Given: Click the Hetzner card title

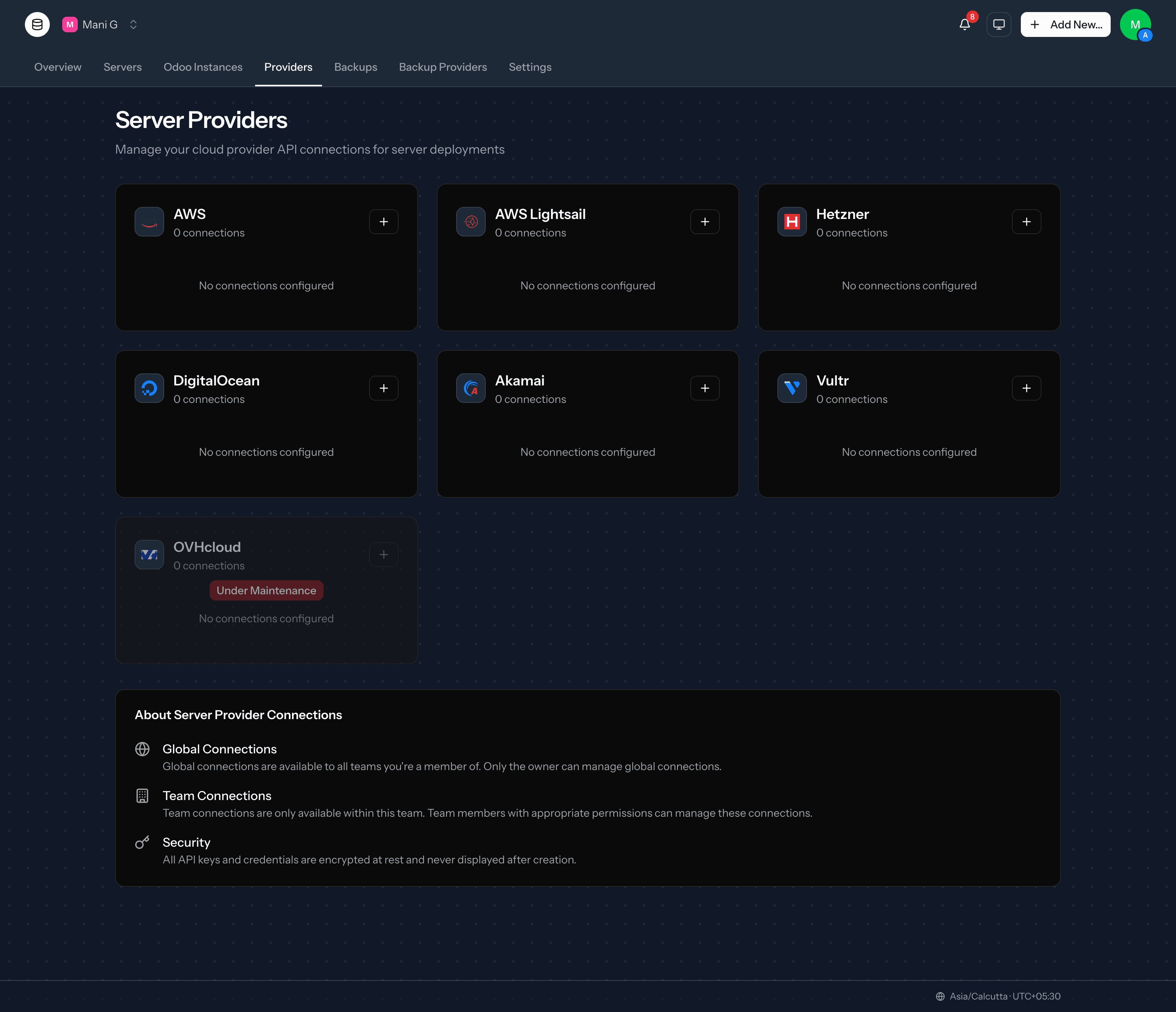Looking at the screenshot, I should click(x=842, y=214).
